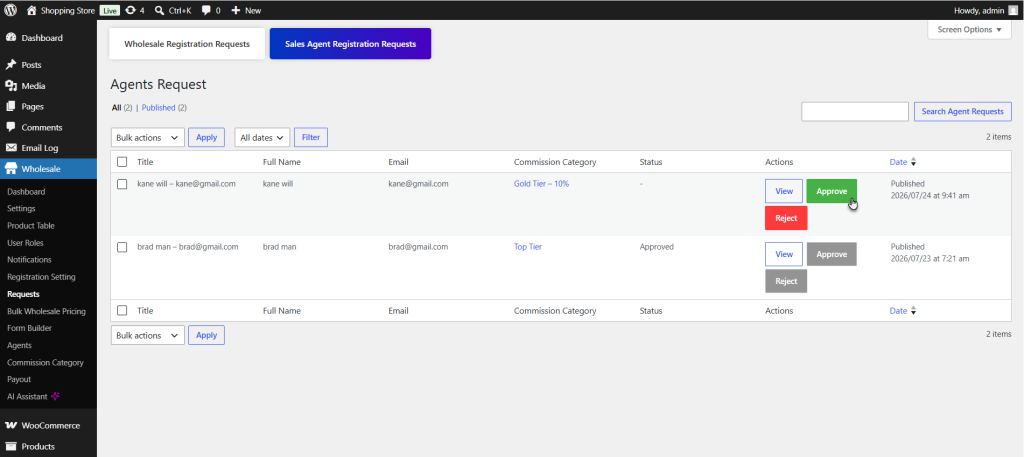
Task: Click the admin avatar icon
Action: 1012,10
